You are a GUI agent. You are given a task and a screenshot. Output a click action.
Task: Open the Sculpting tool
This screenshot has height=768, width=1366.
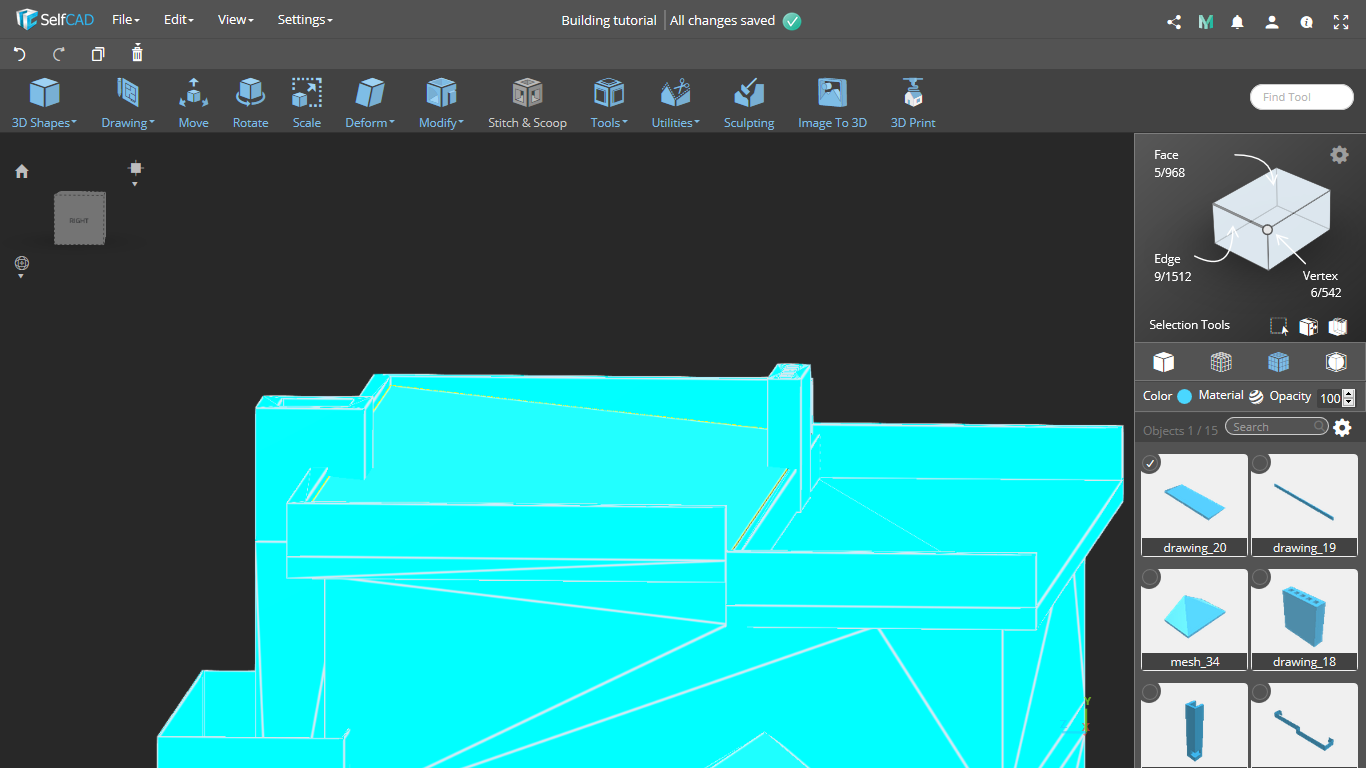tap(749, 104)
